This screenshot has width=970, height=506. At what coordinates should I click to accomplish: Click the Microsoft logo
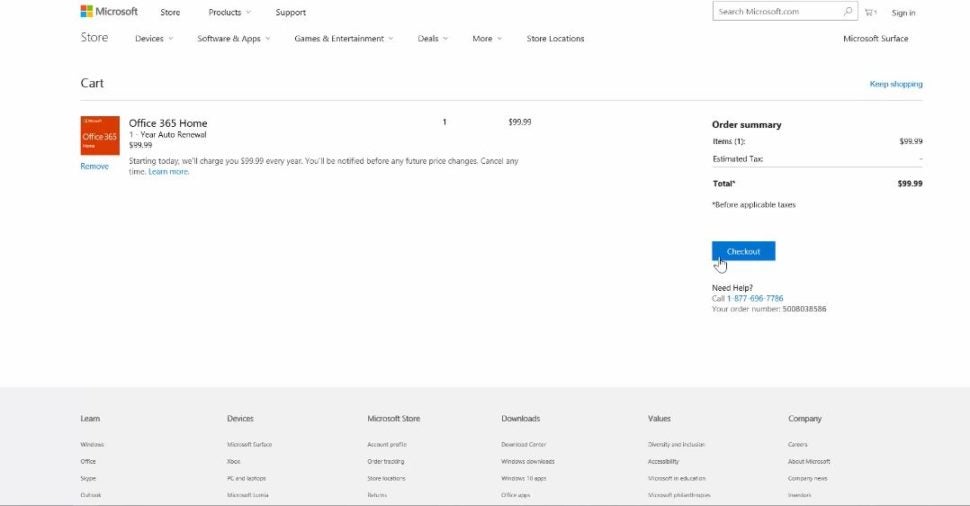[x=109, y=11]
